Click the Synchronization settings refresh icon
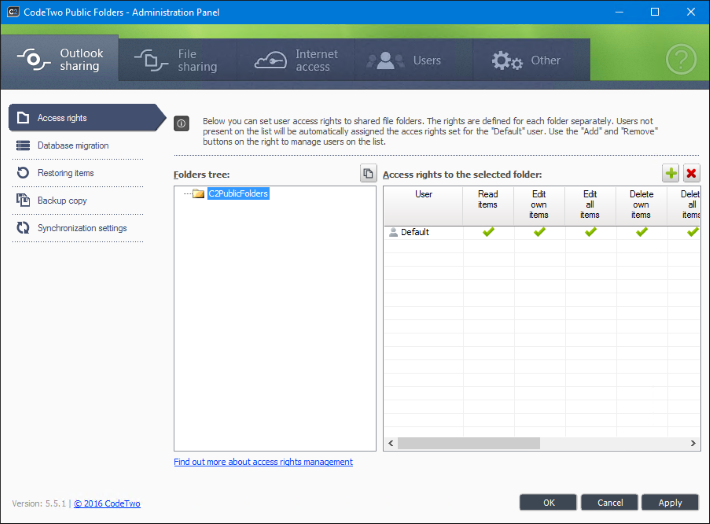710x524 pixels. (x=23, y=227)
